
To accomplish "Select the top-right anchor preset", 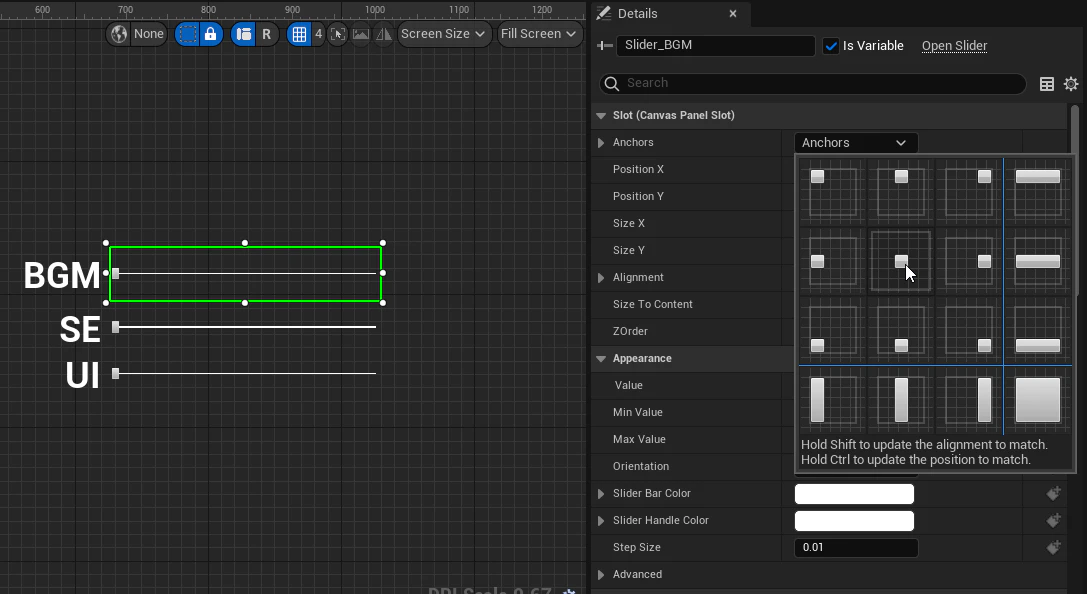I will (x=968, y=193).
